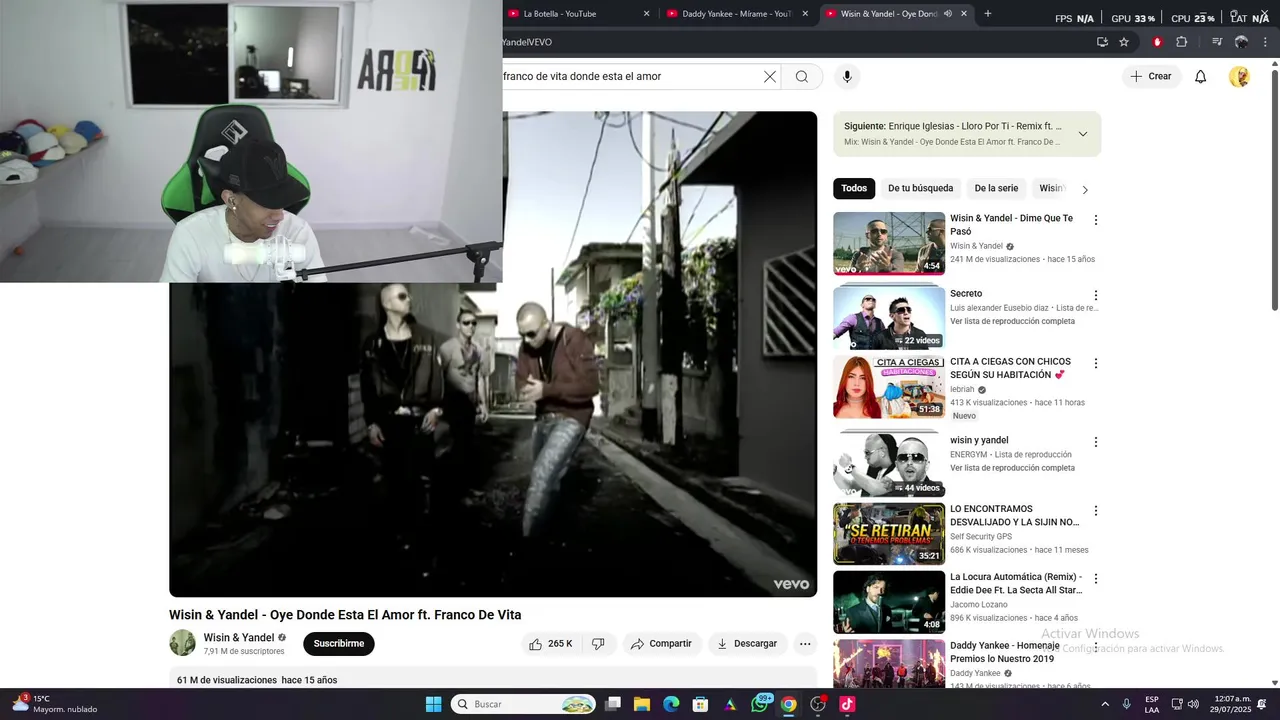
Task: Open options for CITA A CIEGAS video
Action: pos(1096,363)
